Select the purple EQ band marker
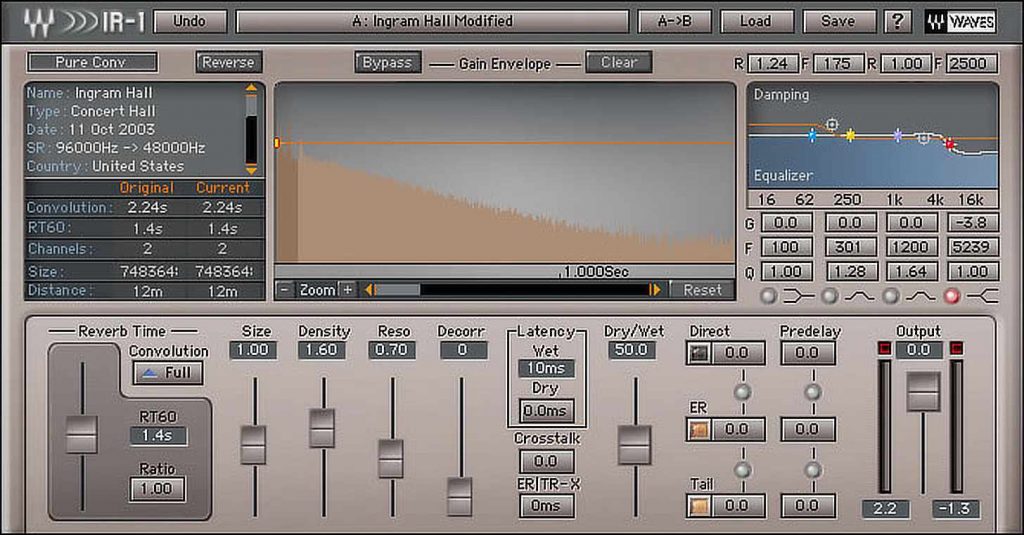Viewport: 1024px width, 535px height. click(898, 135)
